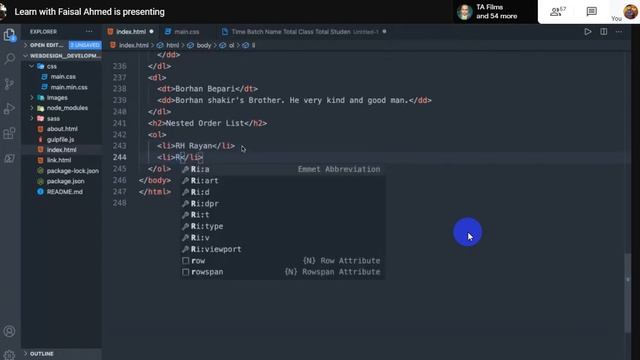Open the Google Meet chat panel
The image size is (640, 360).
[x=591, y=11]
